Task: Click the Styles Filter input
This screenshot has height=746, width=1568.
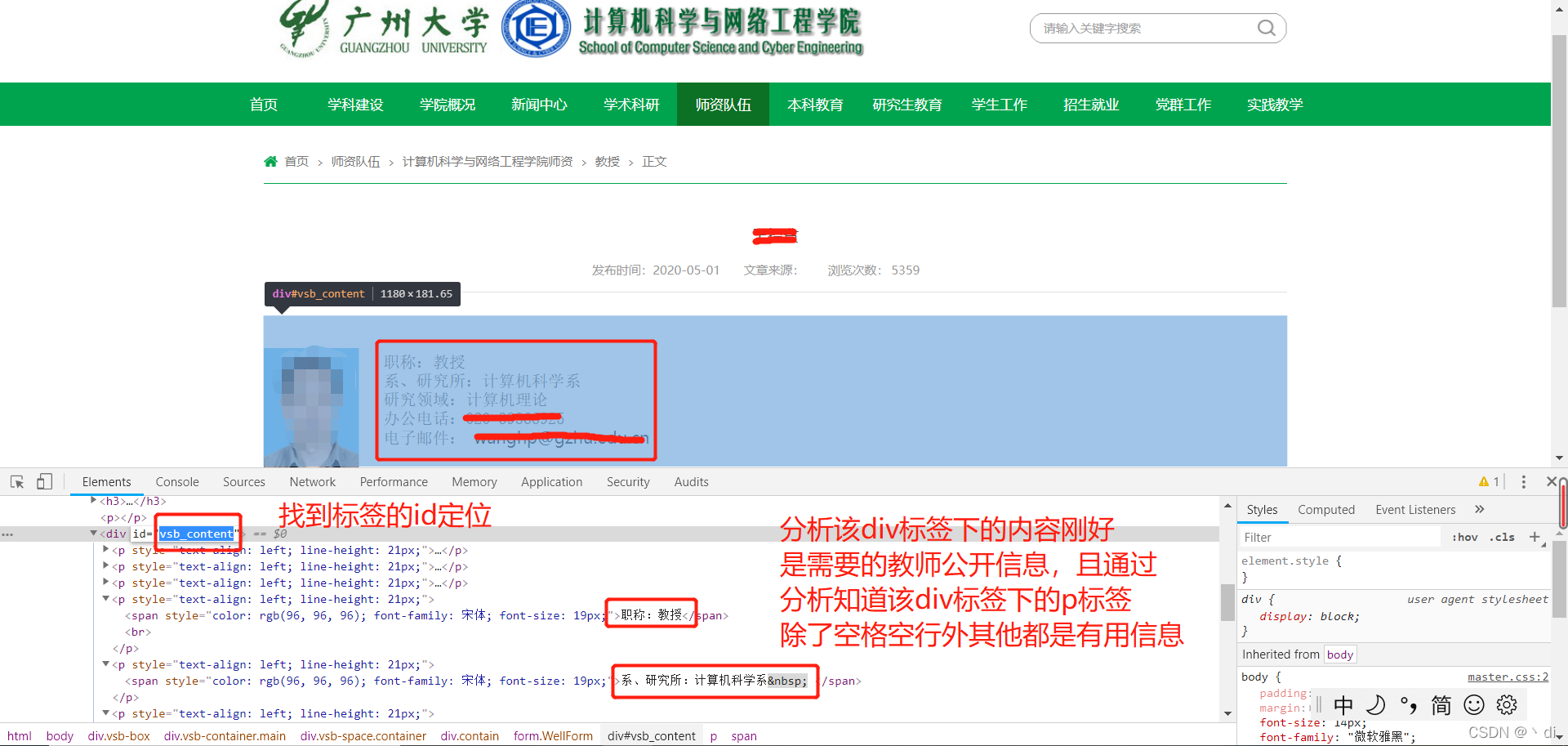Action: click(x=1339, y=537)
